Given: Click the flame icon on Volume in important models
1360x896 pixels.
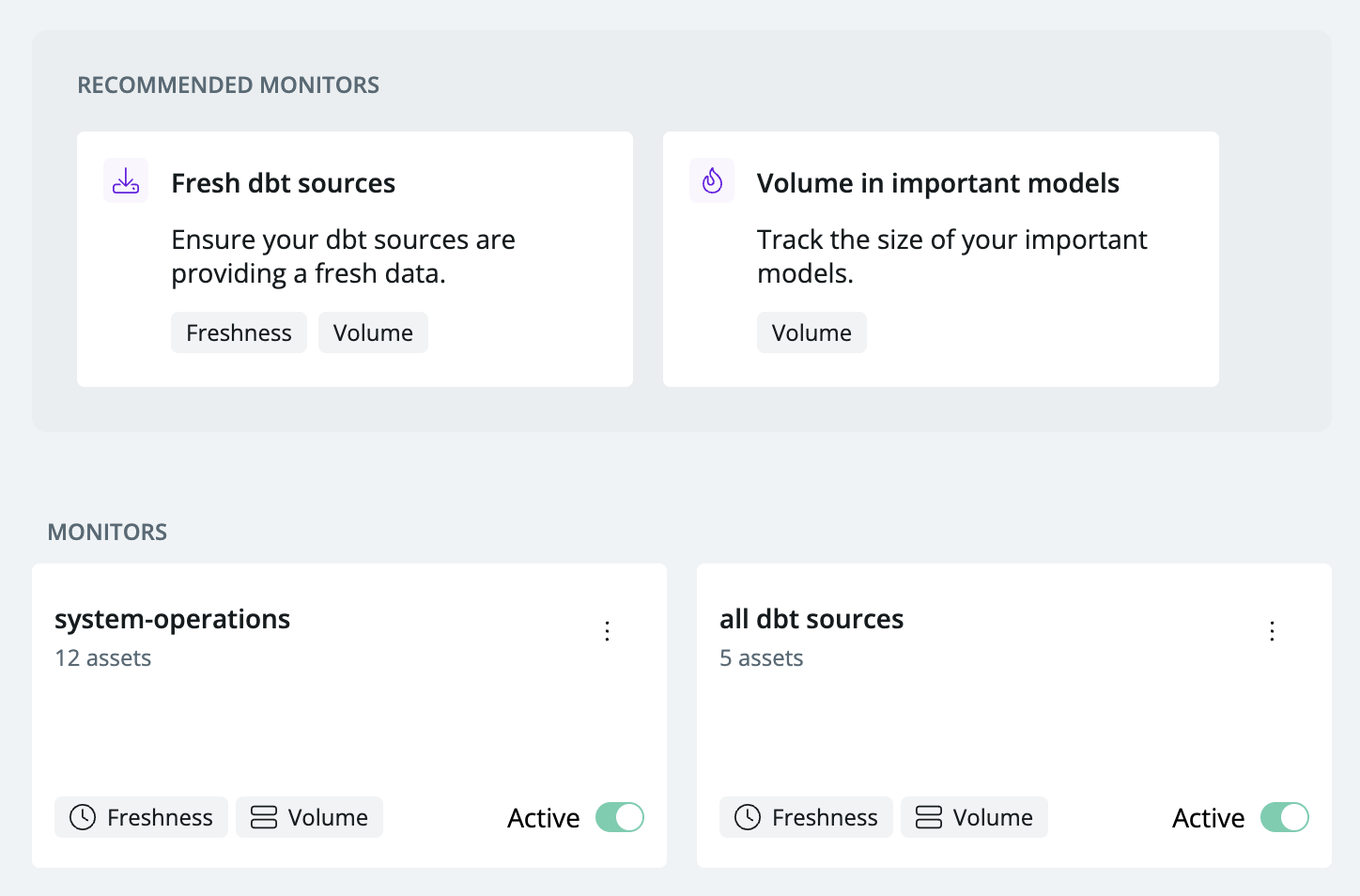Looking at the screenshot, I should [x=712, y=180].
